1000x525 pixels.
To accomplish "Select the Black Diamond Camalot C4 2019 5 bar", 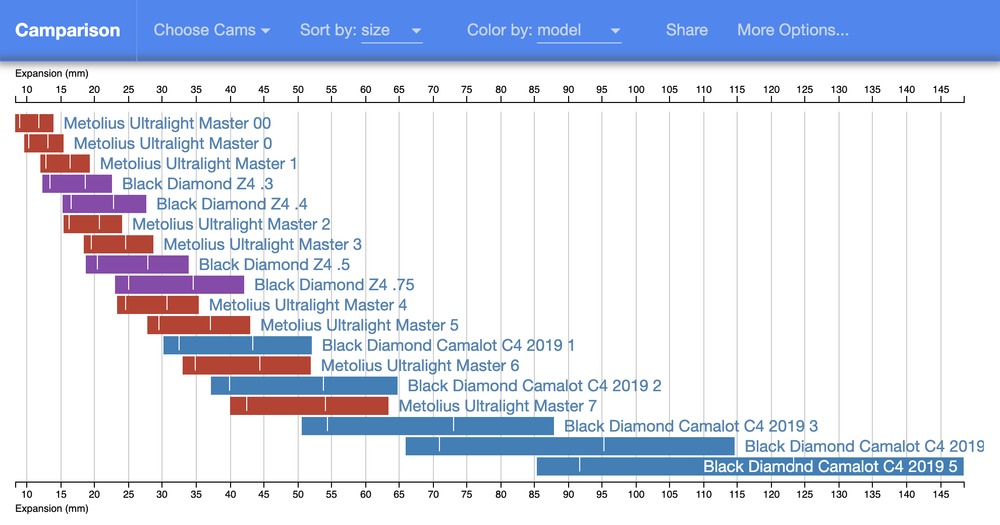I will pos(750,466).
